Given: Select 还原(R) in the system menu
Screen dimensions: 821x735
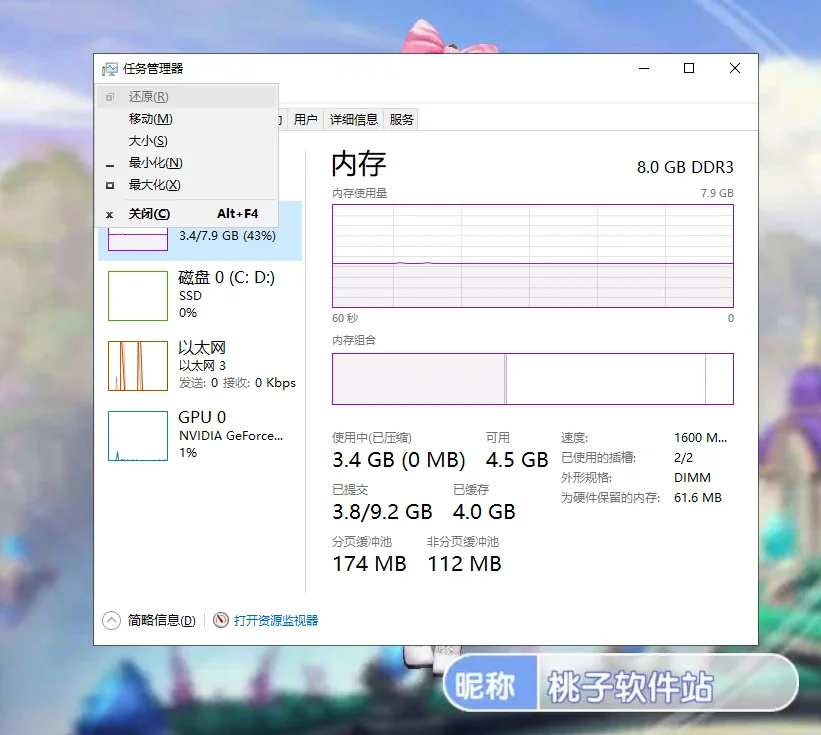Looking at the screenshot, I should [x=186, y=97].
